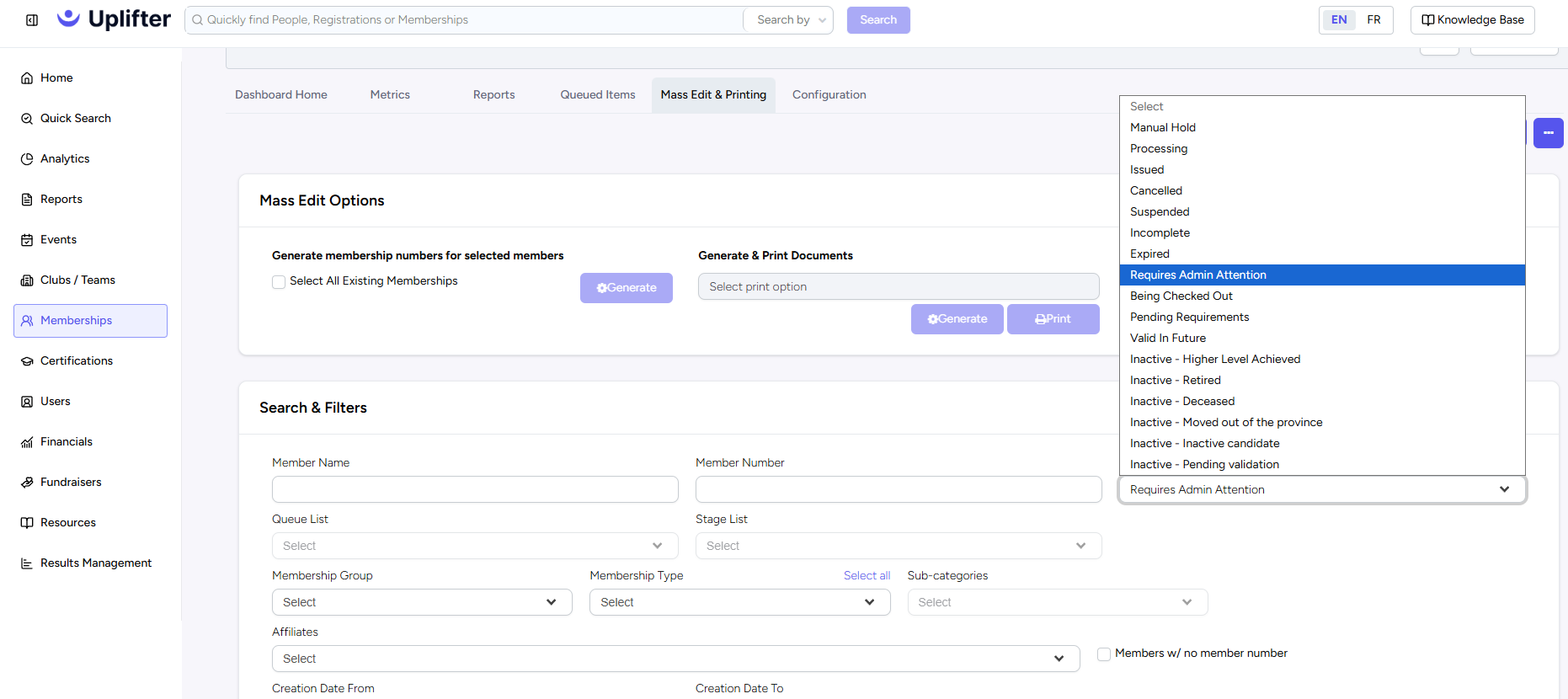Choose Inactive - Higher Level Achieved

pos(1322,359)
